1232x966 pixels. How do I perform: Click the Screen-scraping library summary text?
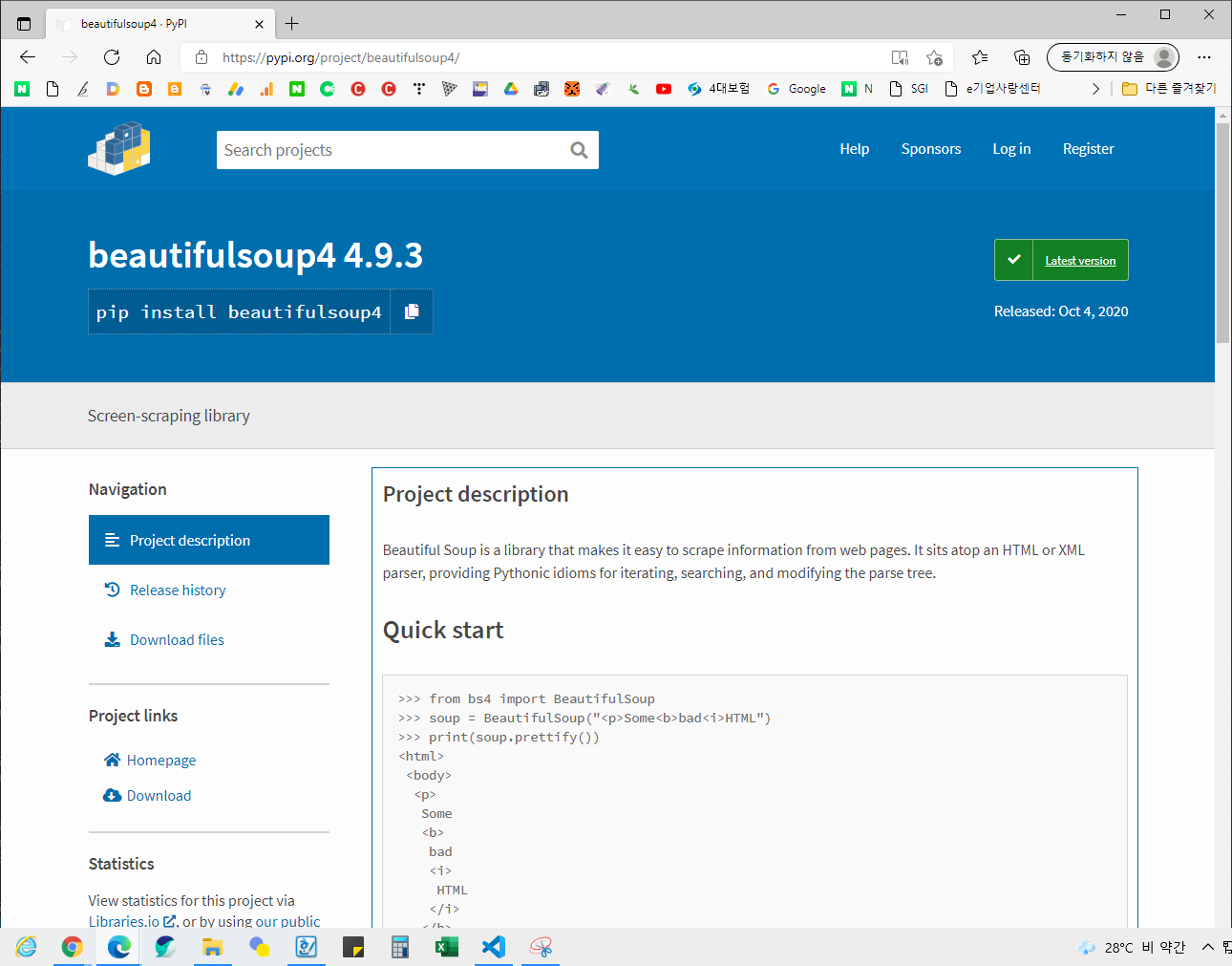169,416
